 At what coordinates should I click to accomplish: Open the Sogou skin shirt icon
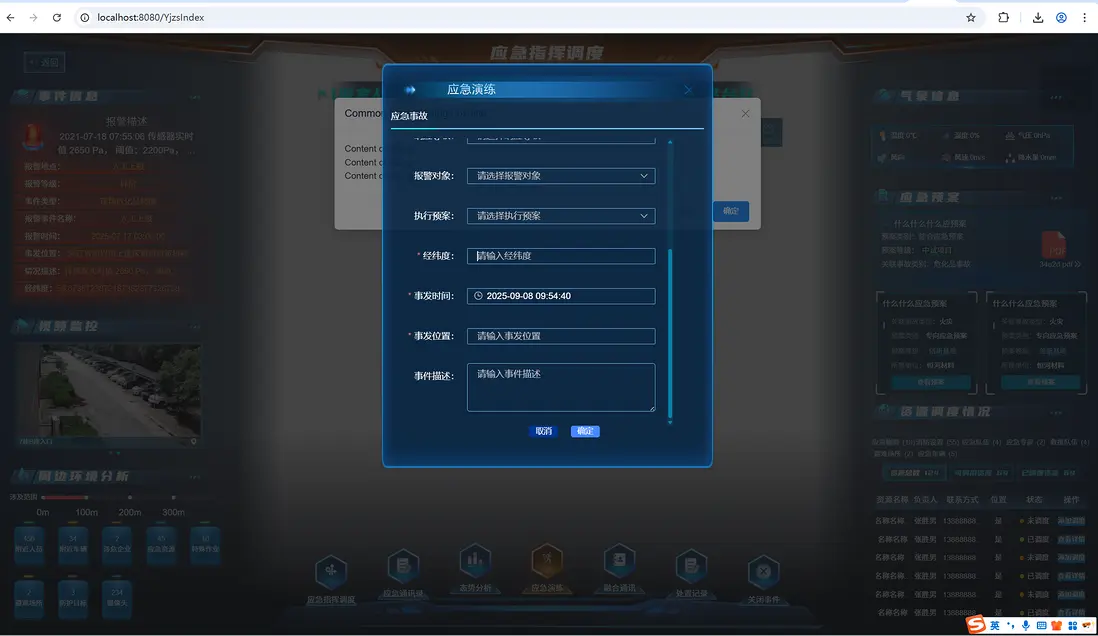1057,625
